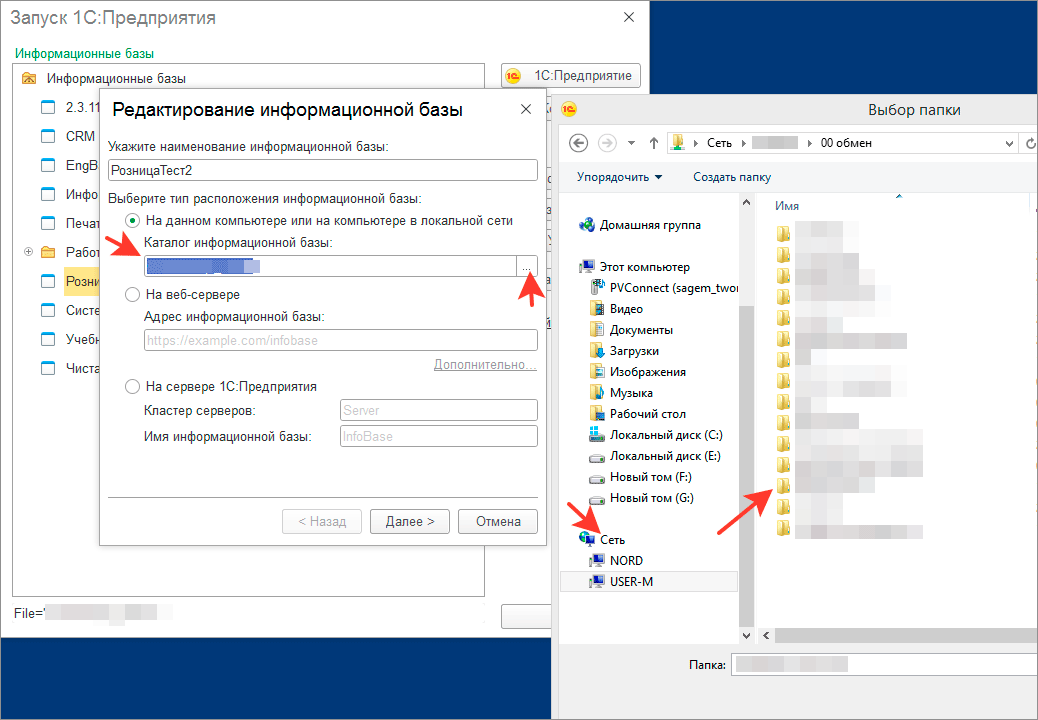Click the 'Имя информационной базы' InfoBase field
The height and width of the screenshot is (720, 1038).
click(x=438, y=437)
